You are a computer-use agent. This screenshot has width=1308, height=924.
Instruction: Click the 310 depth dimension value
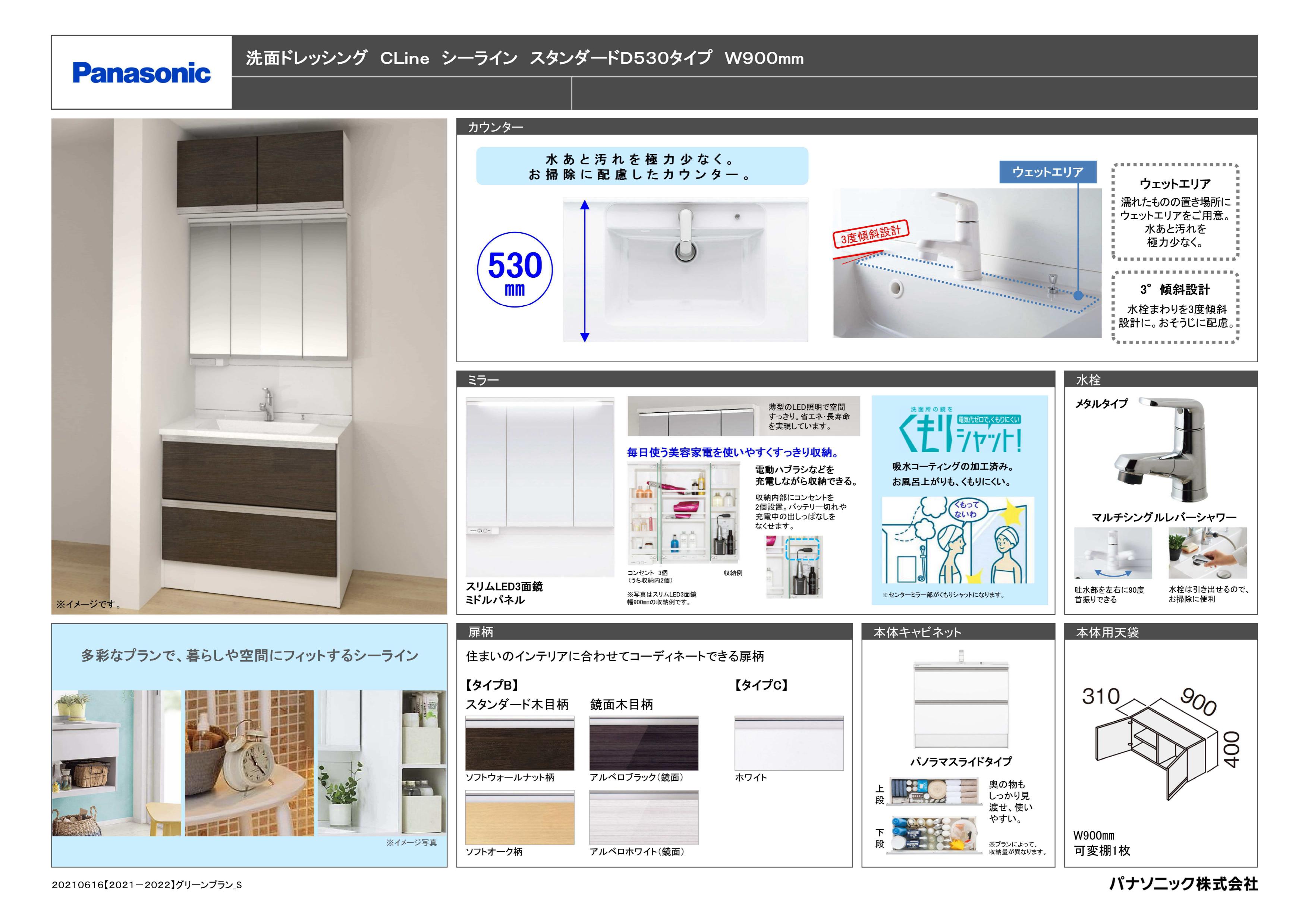coord(1101,696)
